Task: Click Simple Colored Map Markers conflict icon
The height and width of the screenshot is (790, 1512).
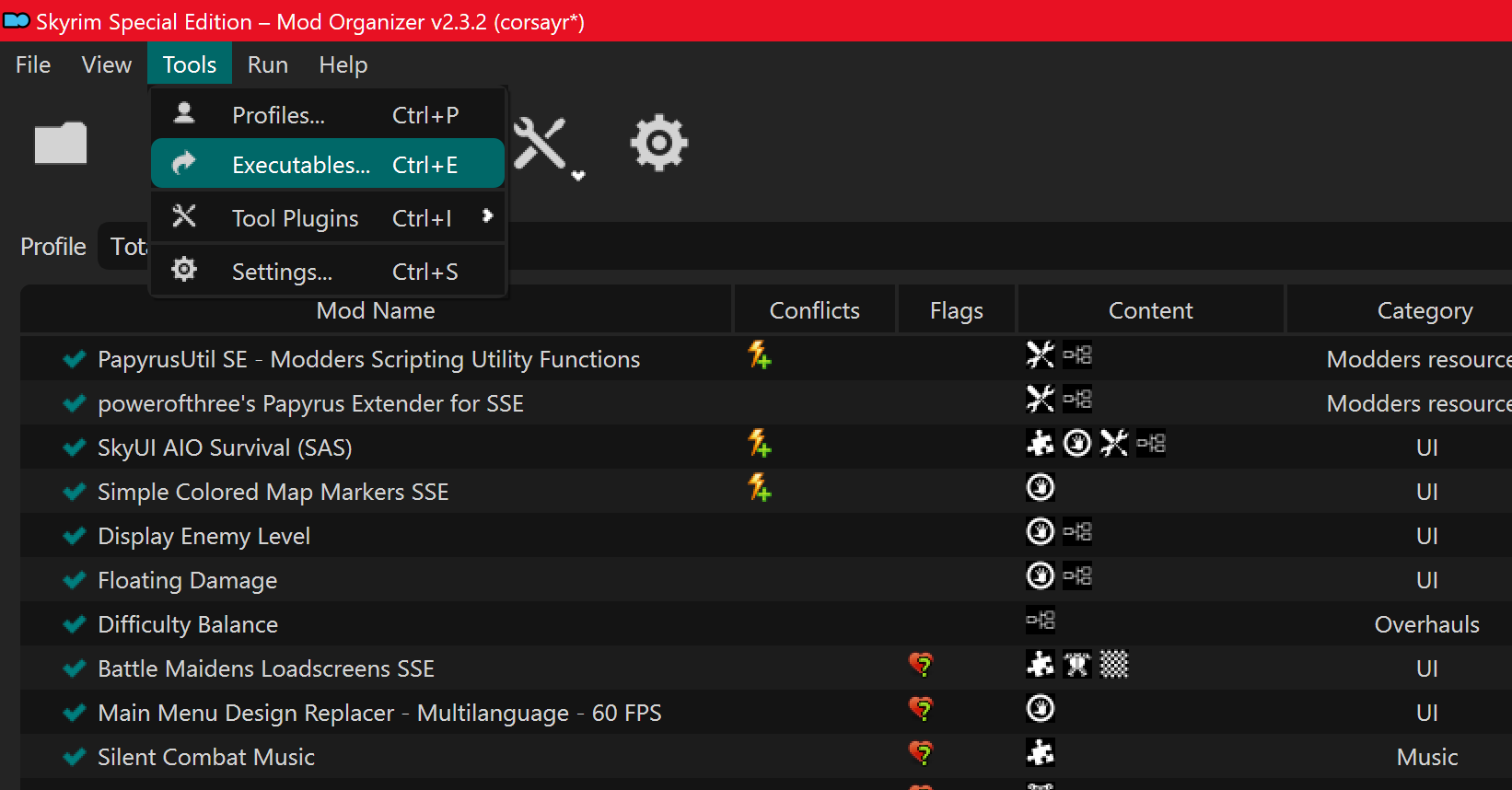Action: (x=760, y=488)
